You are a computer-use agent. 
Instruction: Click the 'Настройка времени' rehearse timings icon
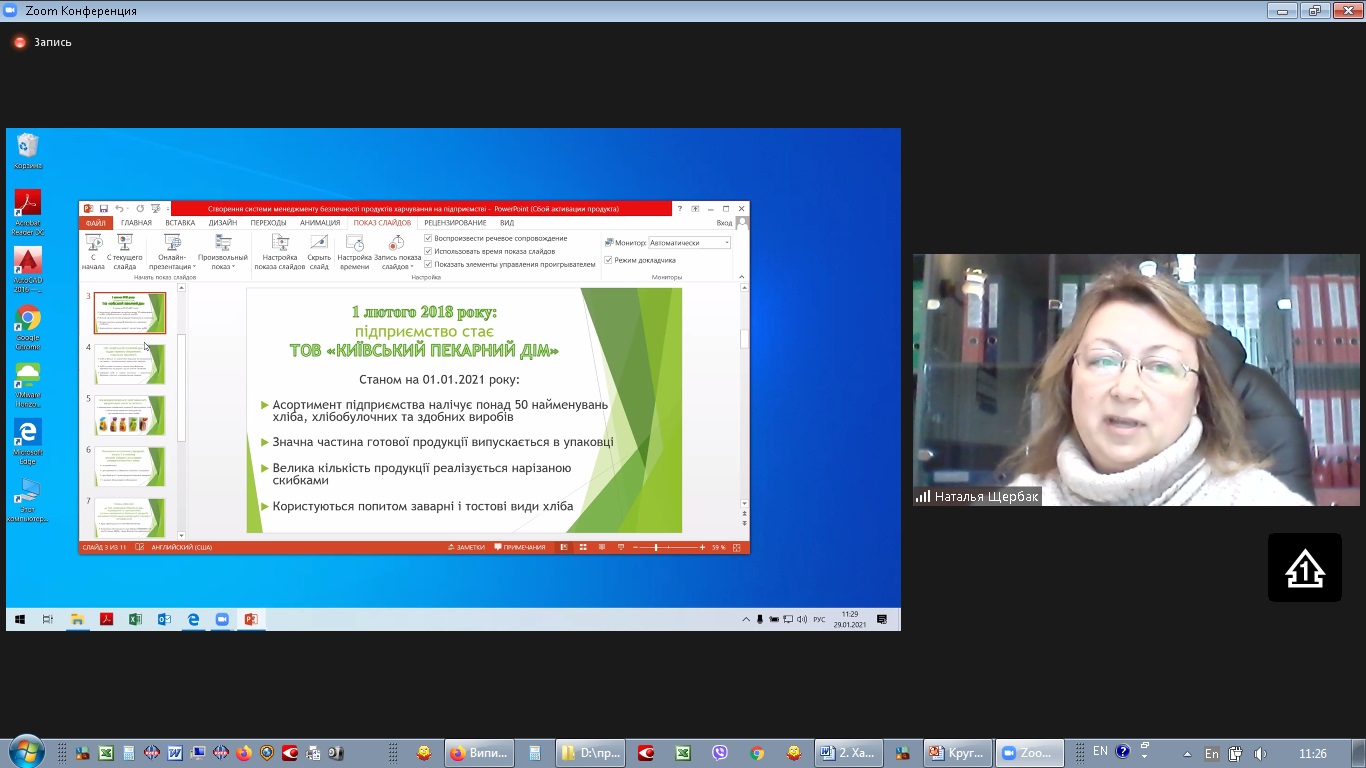[x=354, y=243]
